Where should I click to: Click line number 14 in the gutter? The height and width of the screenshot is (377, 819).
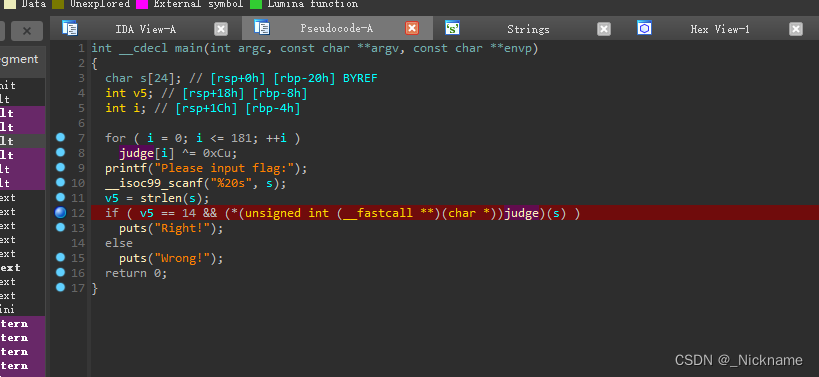78,243
